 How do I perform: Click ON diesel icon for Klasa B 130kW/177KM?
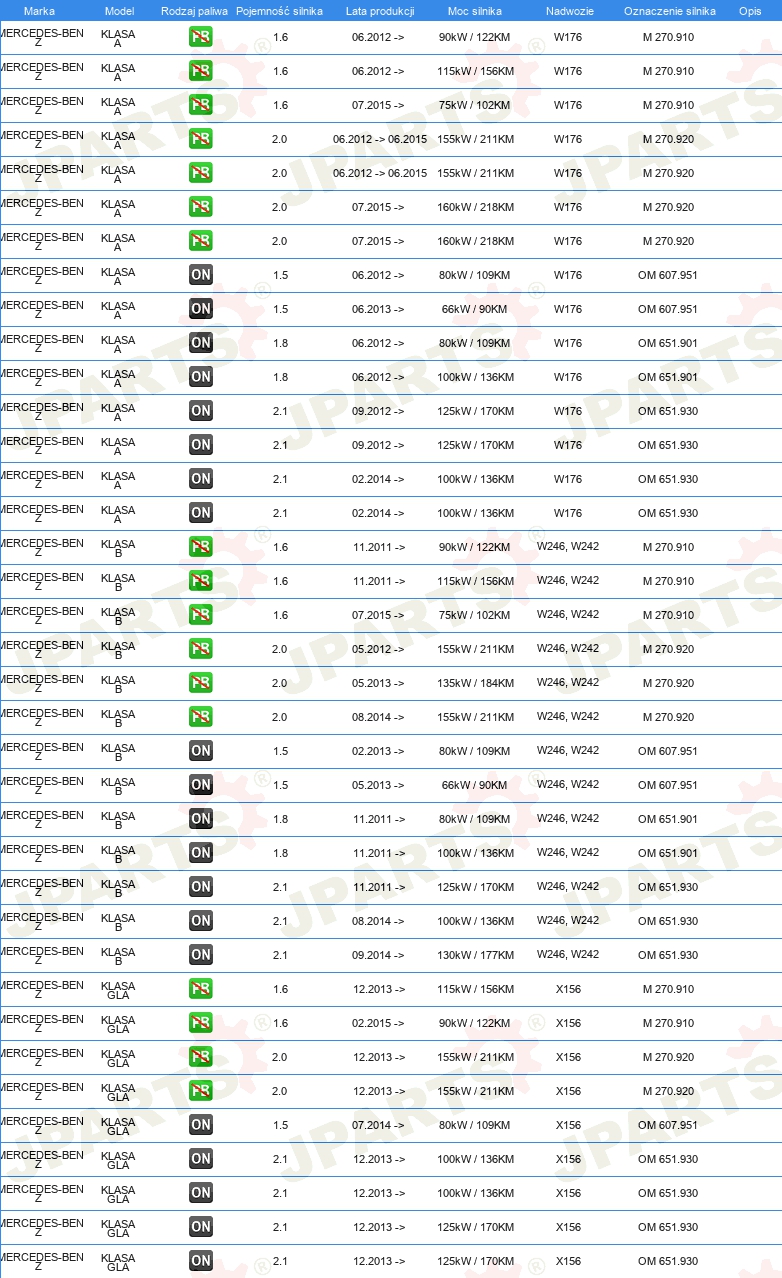(201, 955)
